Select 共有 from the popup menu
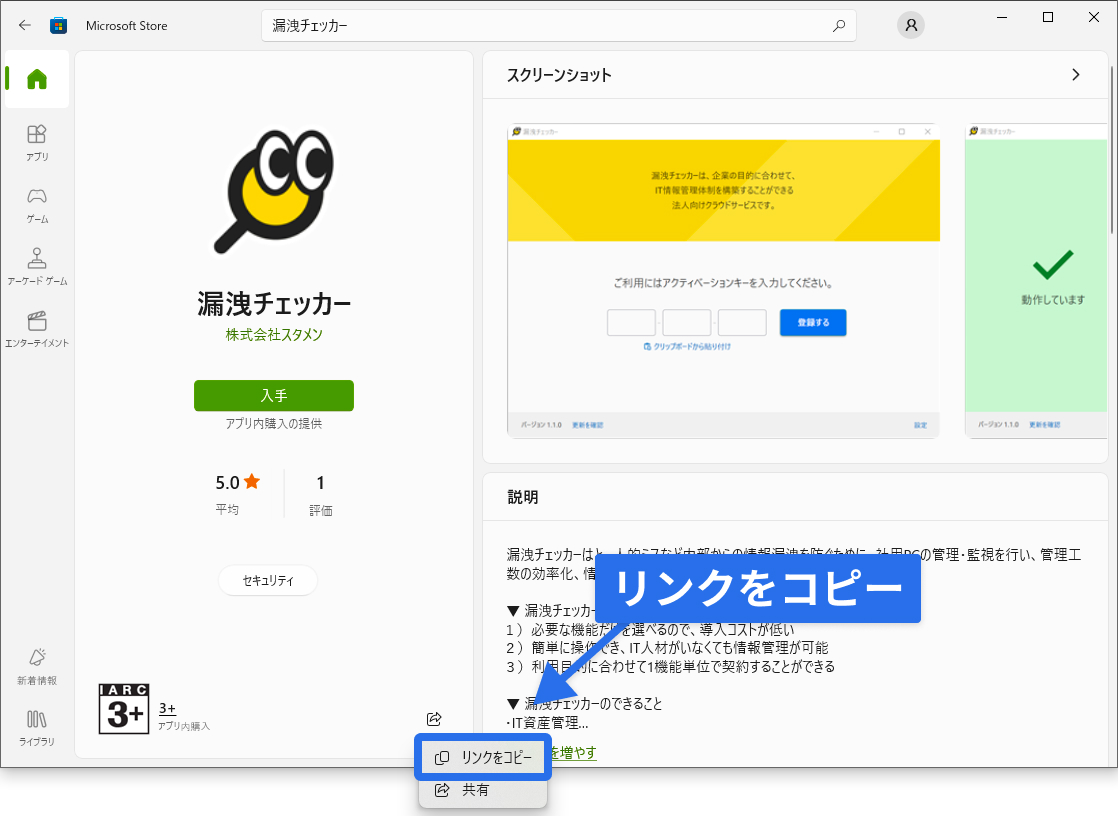This screenshot has width=1118, height=816. (483, 790)
